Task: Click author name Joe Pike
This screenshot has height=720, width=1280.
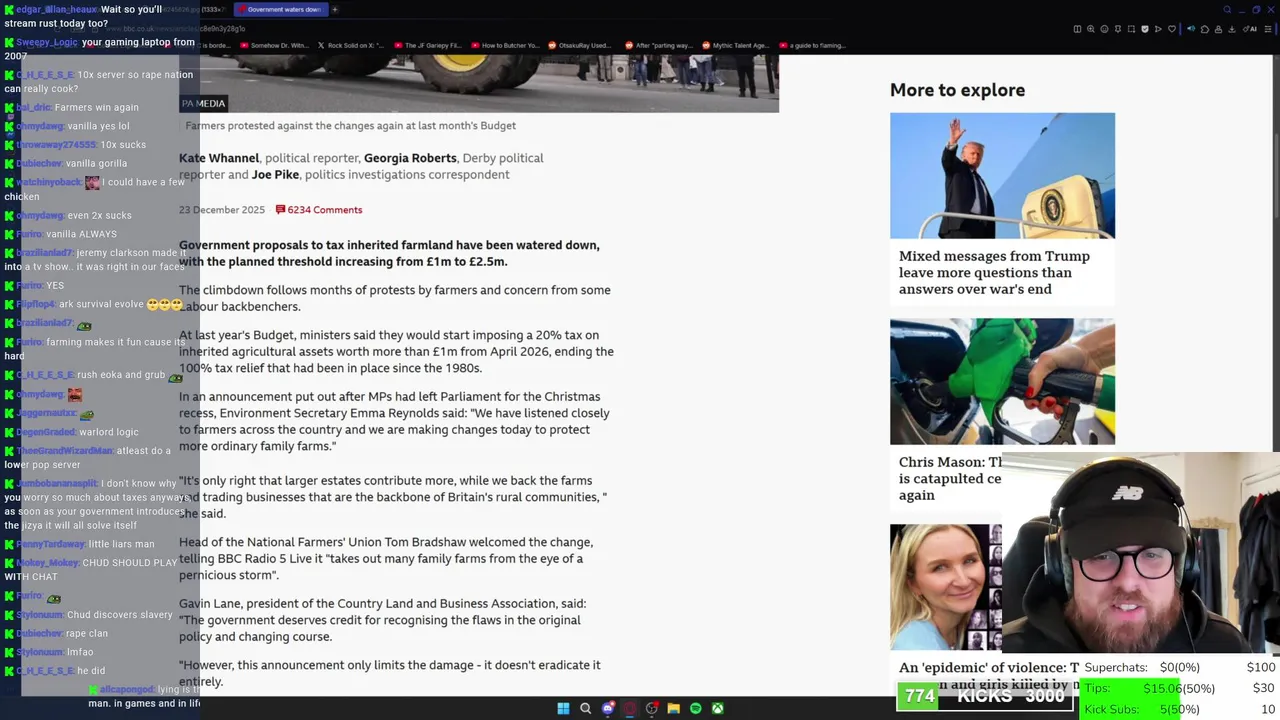Action: (x=275, y=174)
